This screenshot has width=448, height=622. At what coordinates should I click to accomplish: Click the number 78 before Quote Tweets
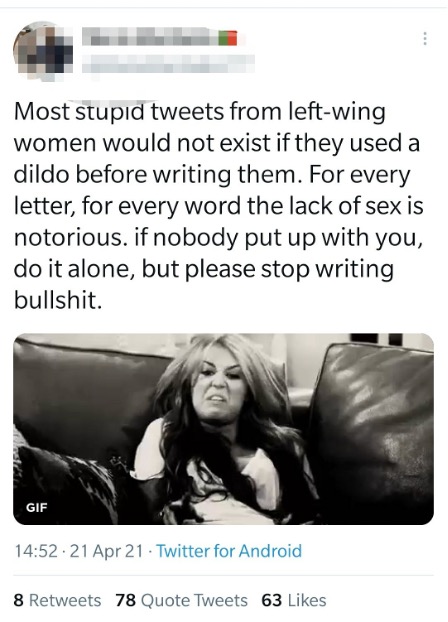point(125,600)
